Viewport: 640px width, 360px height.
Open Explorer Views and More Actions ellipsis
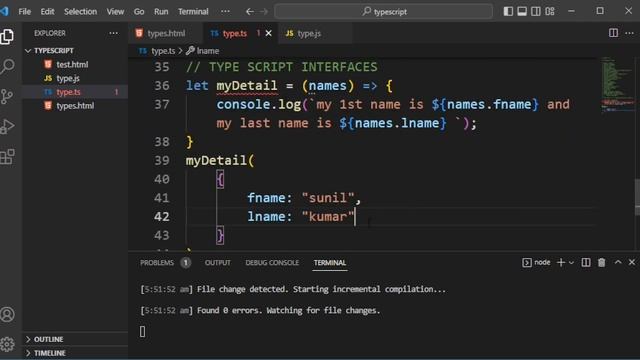click(113, 33)
